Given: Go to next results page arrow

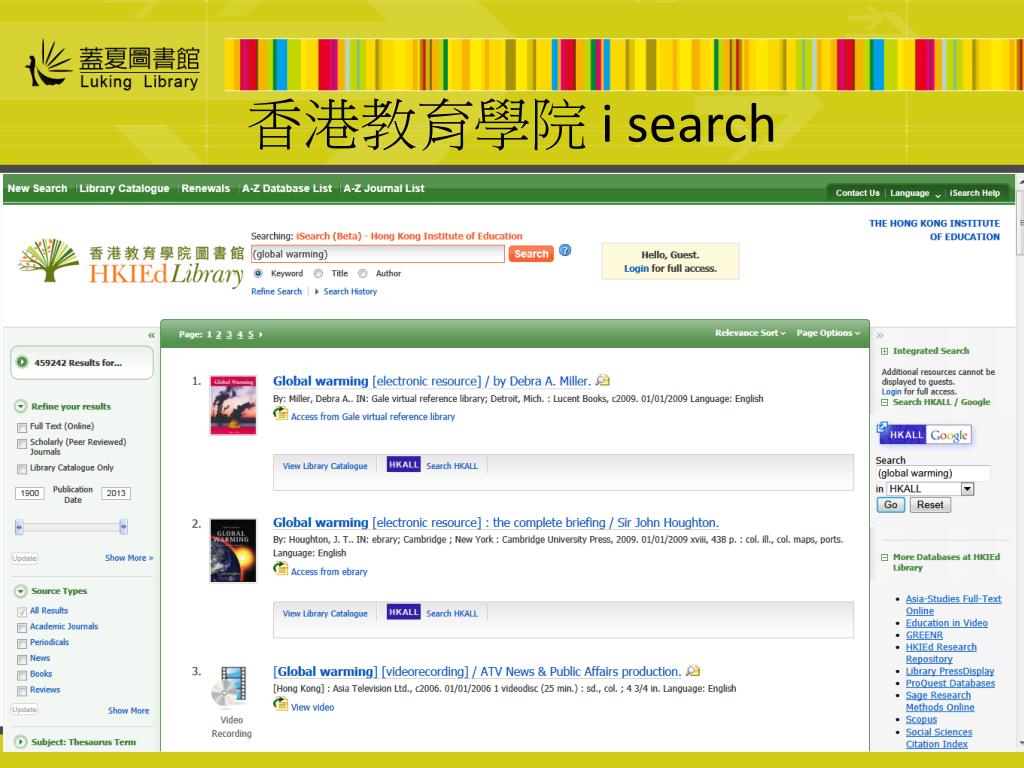Looking at the screenshot, I should click(x=261, y=334).
